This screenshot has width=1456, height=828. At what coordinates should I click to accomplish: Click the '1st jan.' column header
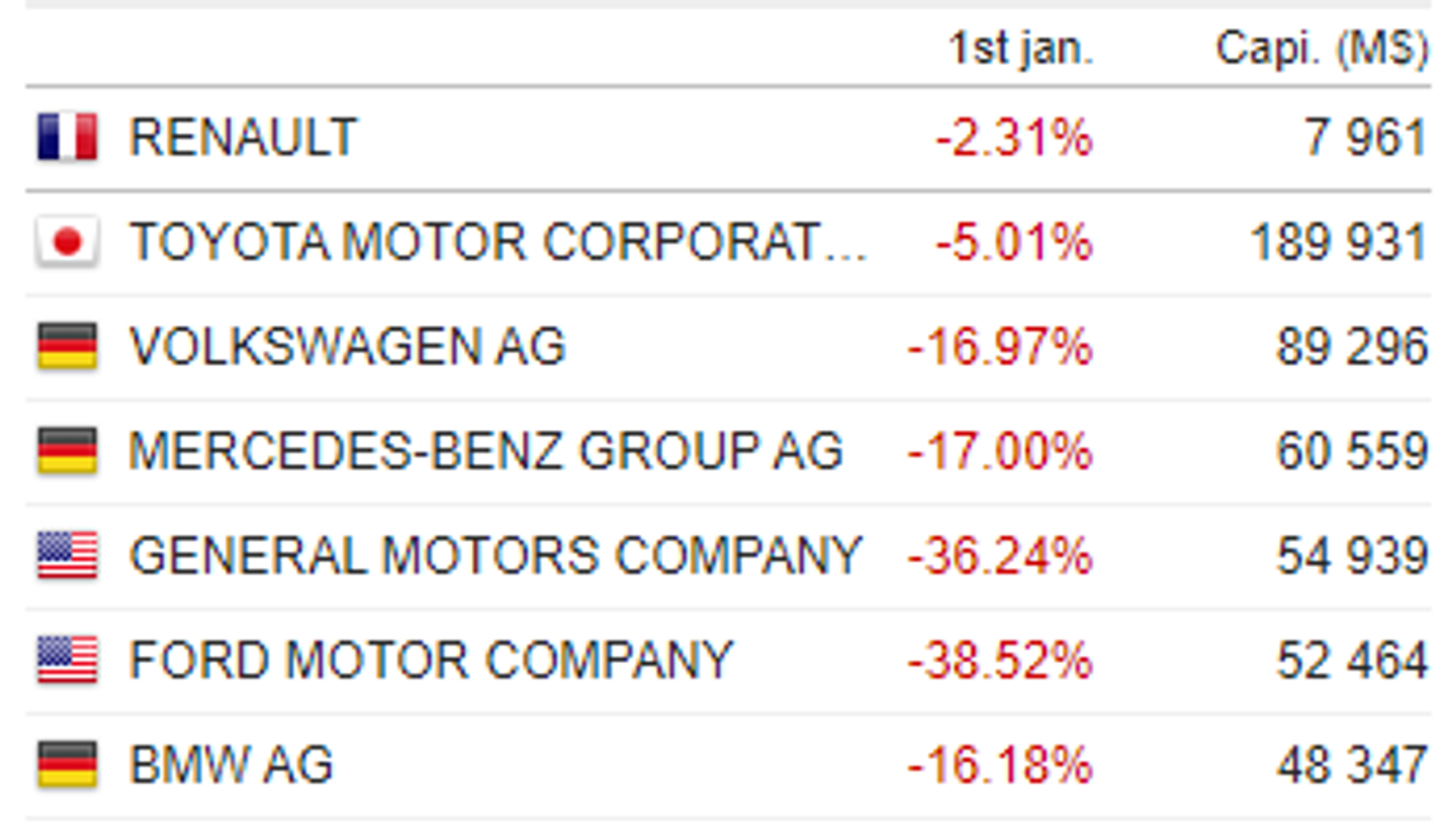tap(1021, 48)
